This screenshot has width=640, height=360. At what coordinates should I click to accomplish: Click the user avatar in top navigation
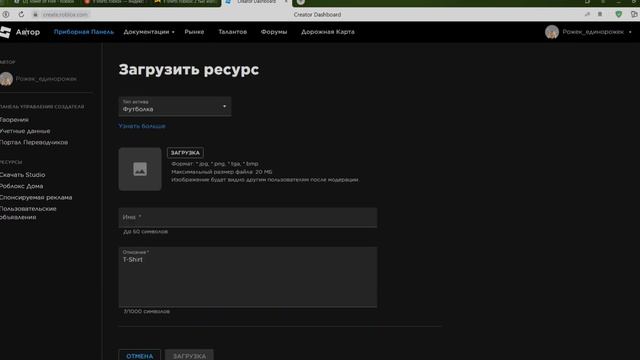[552, 32]
